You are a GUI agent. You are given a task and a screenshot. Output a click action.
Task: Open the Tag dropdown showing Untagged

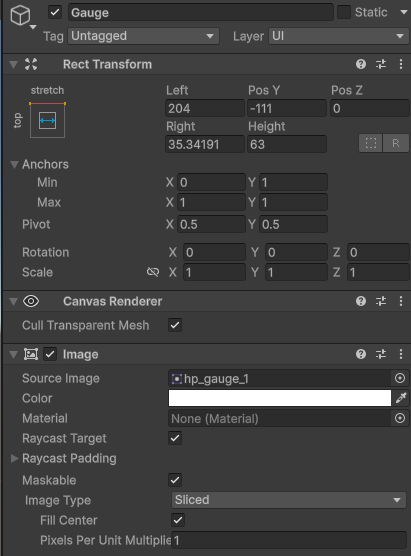click(x=143, y=36)
